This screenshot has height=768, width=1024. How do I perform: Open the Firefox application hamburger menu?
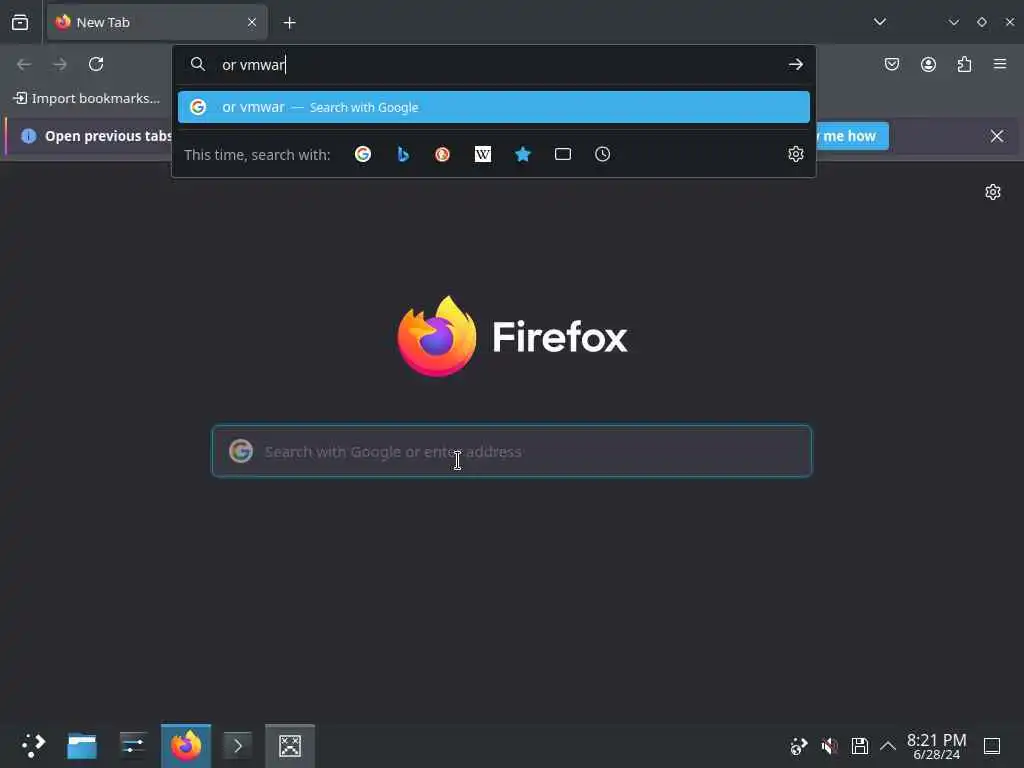tap(1000, 64)
